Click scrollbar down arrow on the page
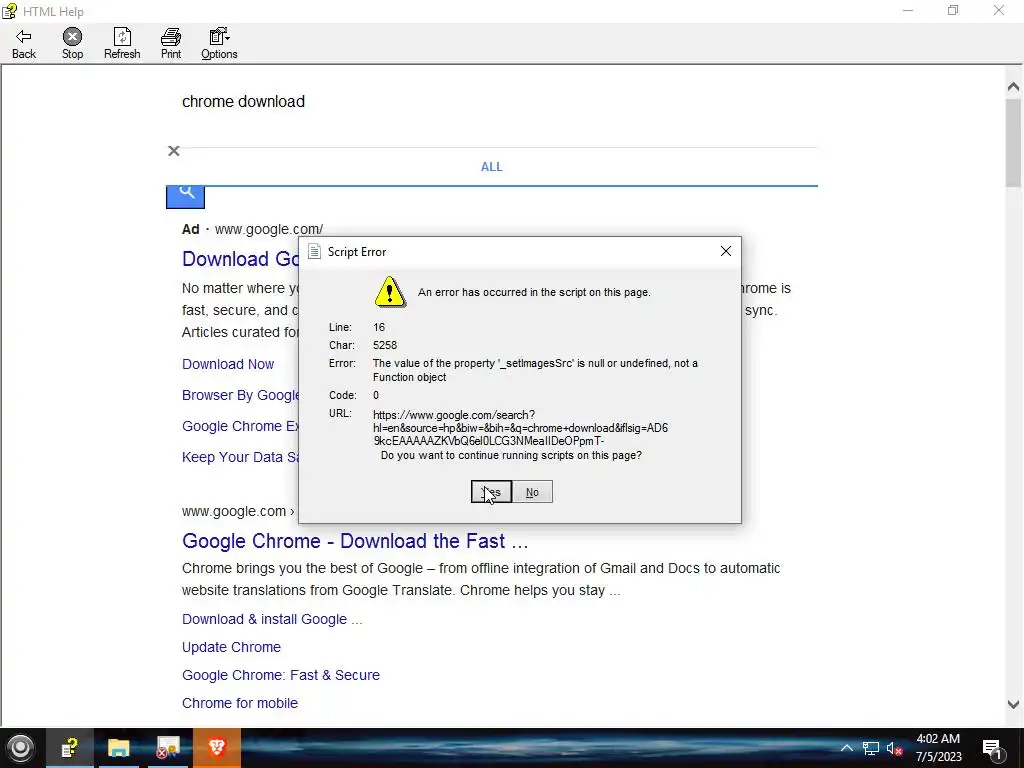The height and width of the screenshot is (768, 1024). click(x=1013, y=704)
